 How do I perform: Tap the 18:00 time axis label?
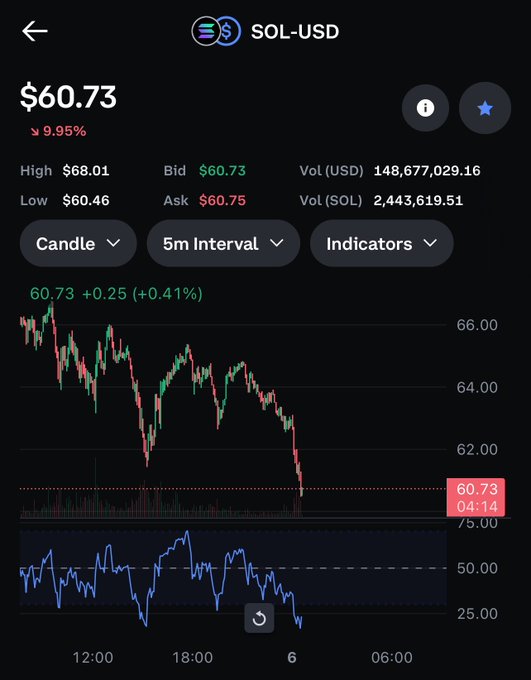(x=193, y=657)
